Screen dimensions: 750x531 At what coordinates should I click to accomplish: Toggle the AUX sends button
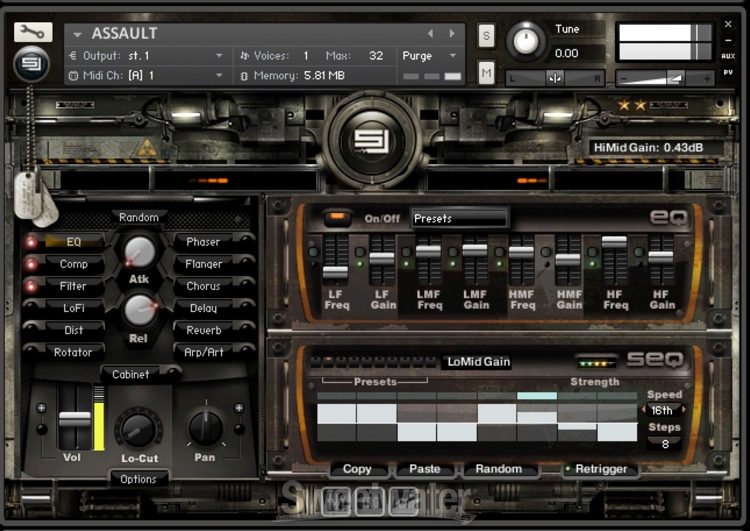pyautogui.click(x=728, y=56)
